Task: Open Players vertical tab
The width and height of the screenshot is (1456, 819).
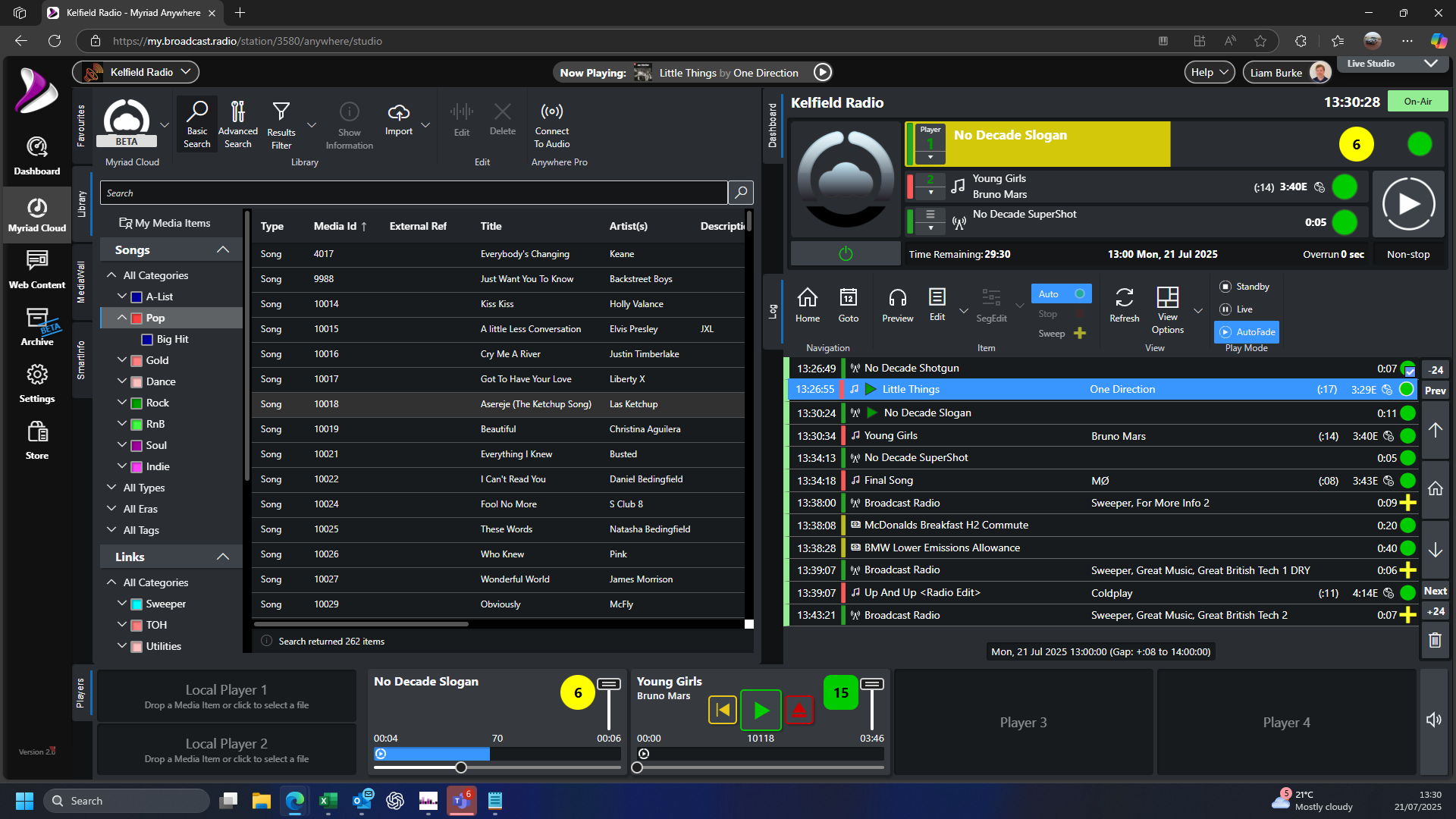Action: [81, 693]
